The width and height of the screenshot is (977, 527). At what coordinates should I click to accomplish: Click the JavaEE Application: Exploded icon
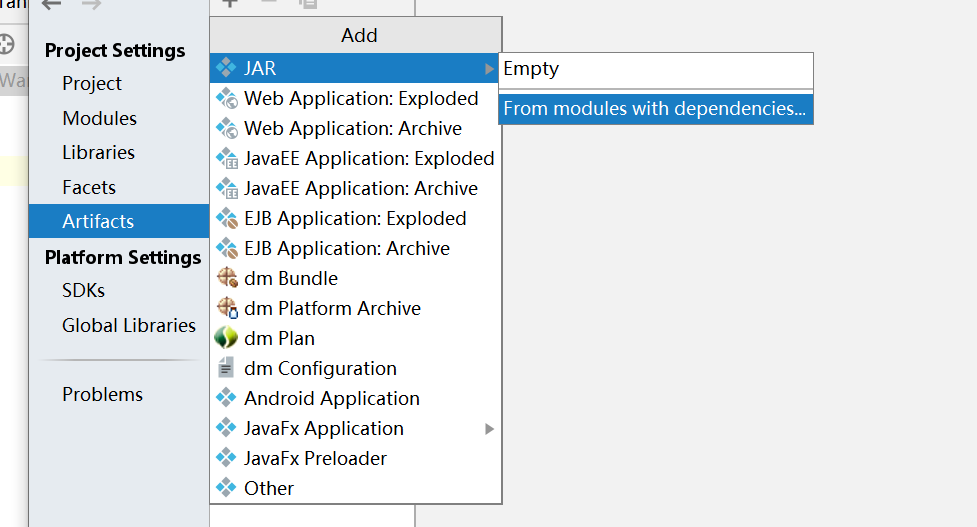(x=226, y=158)
